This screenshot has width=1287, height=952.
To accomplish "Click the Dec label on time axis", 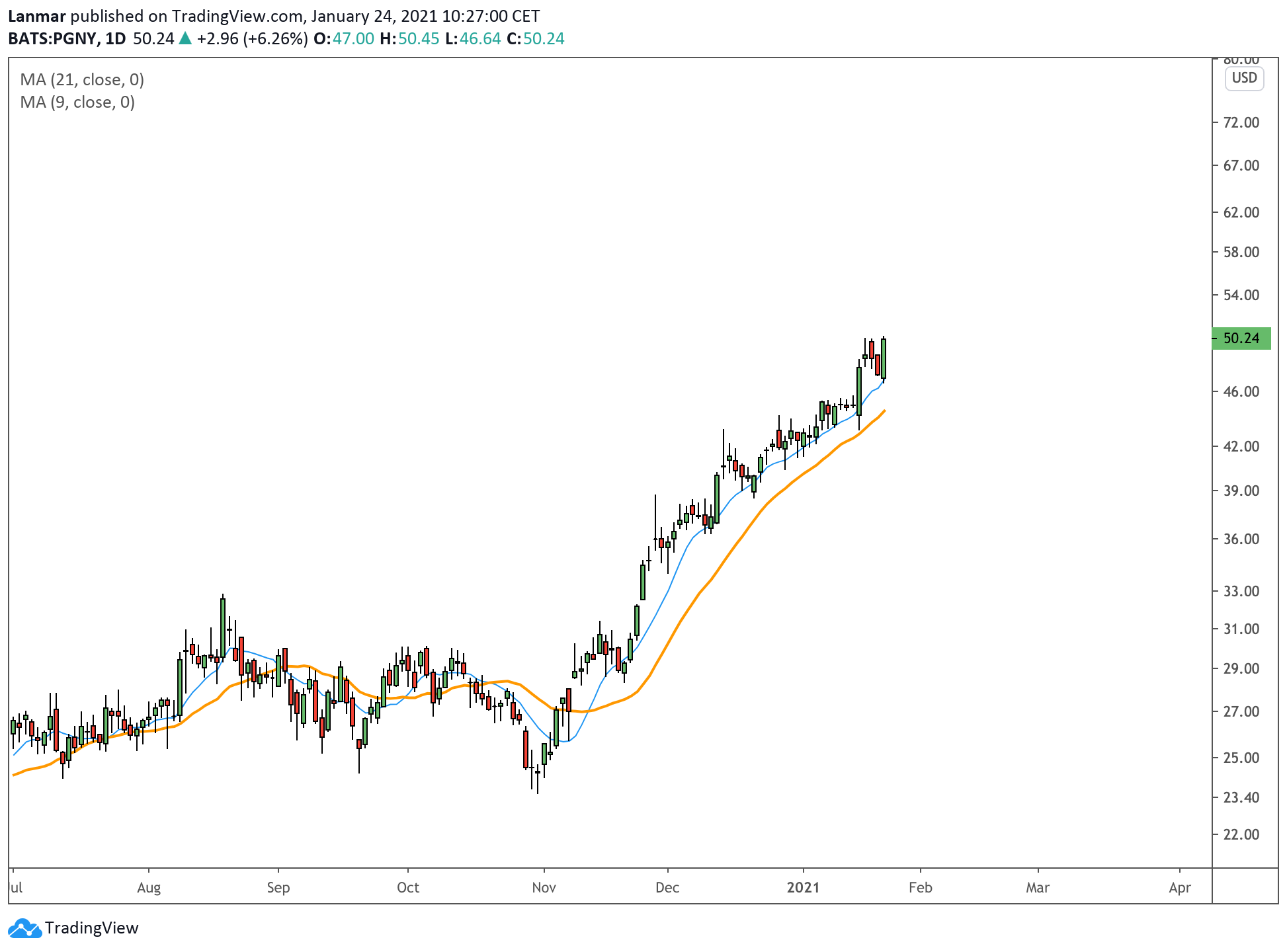I will pyautogui.click(x=667, y=887).
